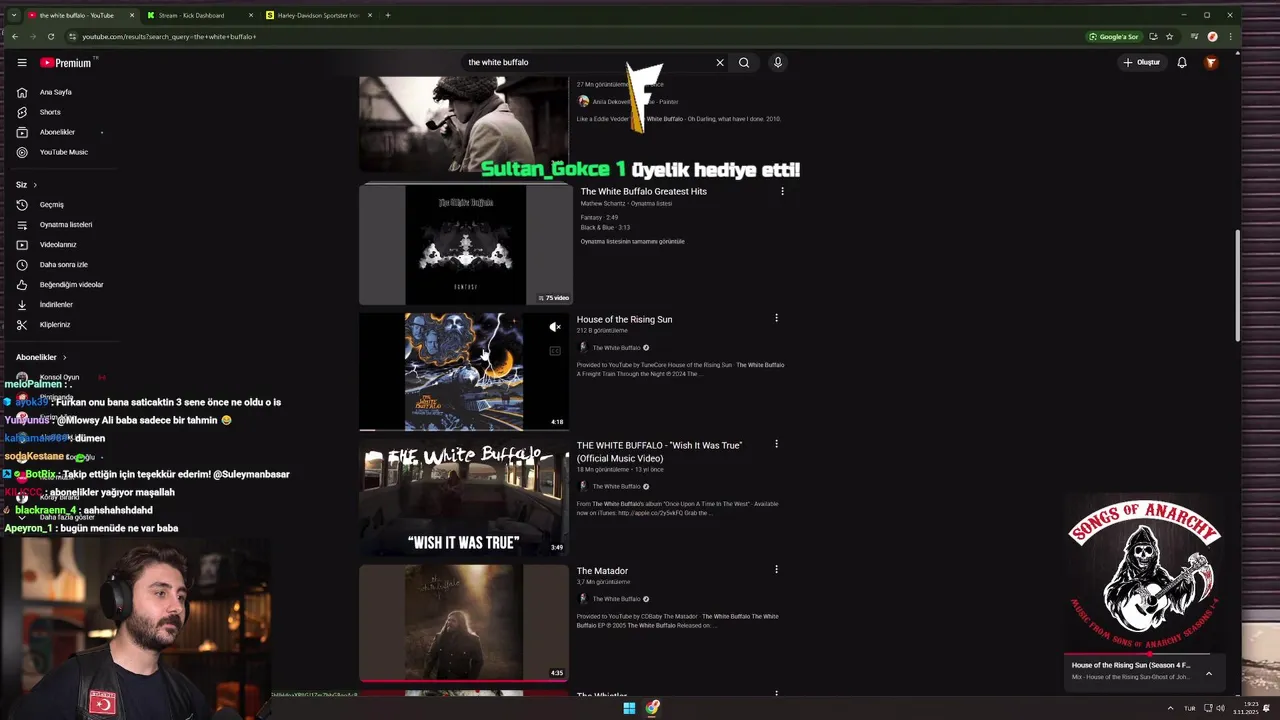Open more options for Greatest Hits playlist

click(782, 191)
